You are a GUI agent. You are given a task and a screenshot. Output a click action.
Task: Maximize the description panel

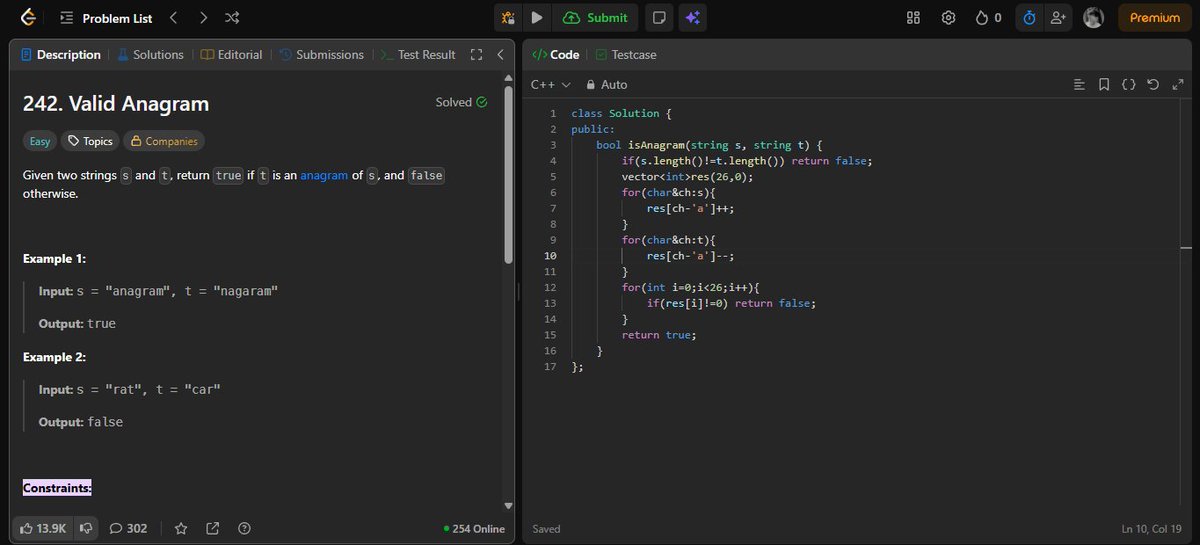tap(476, 55)
